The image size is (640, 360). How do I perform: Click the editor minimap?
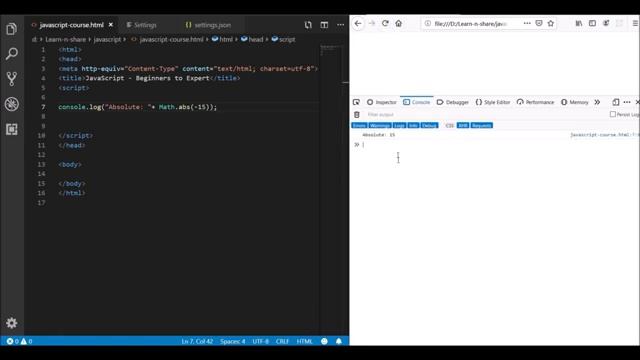pos(331,51)
